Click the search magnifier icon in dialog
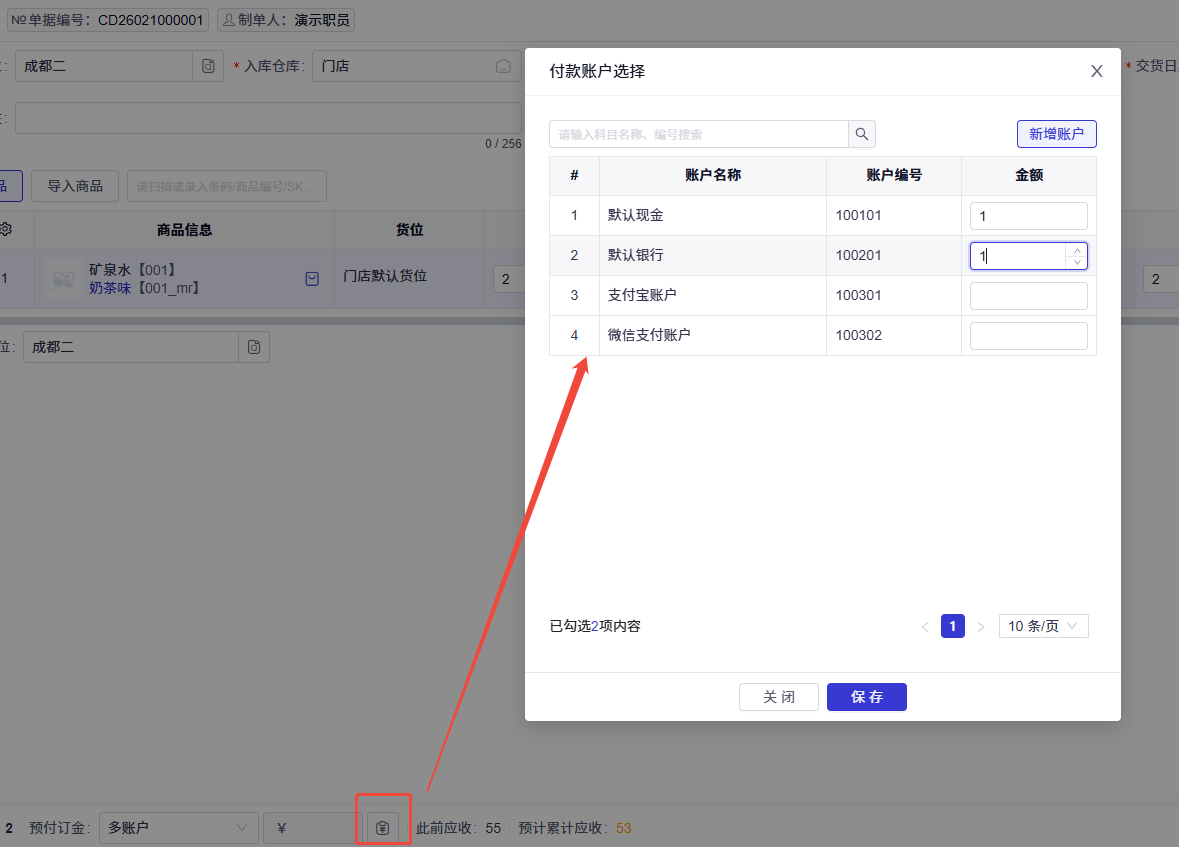Viewport: 1179px width, 847px height. coord(862,134)
